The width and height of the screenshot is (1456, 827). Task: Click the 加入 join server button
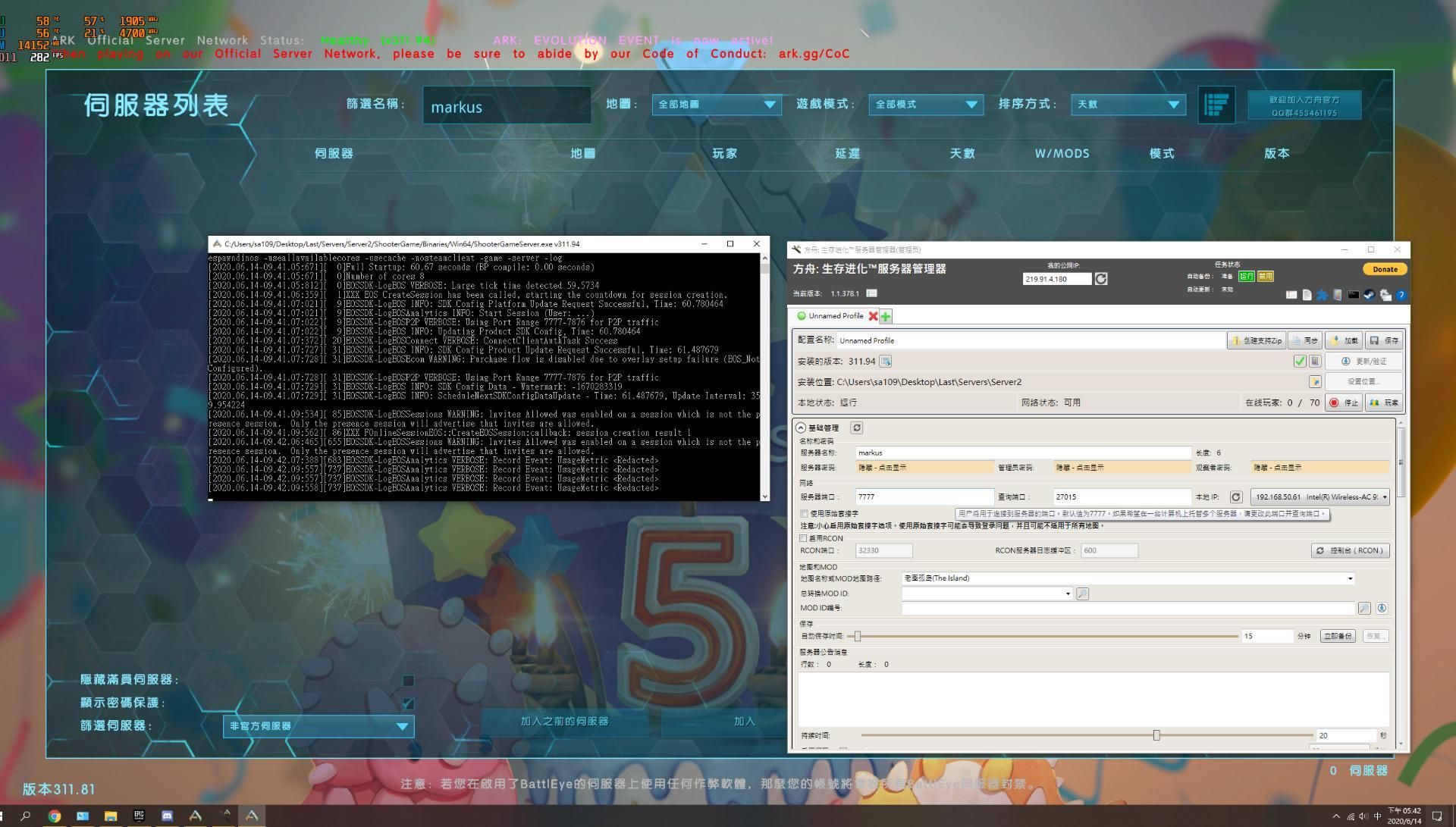pos(744,720)
